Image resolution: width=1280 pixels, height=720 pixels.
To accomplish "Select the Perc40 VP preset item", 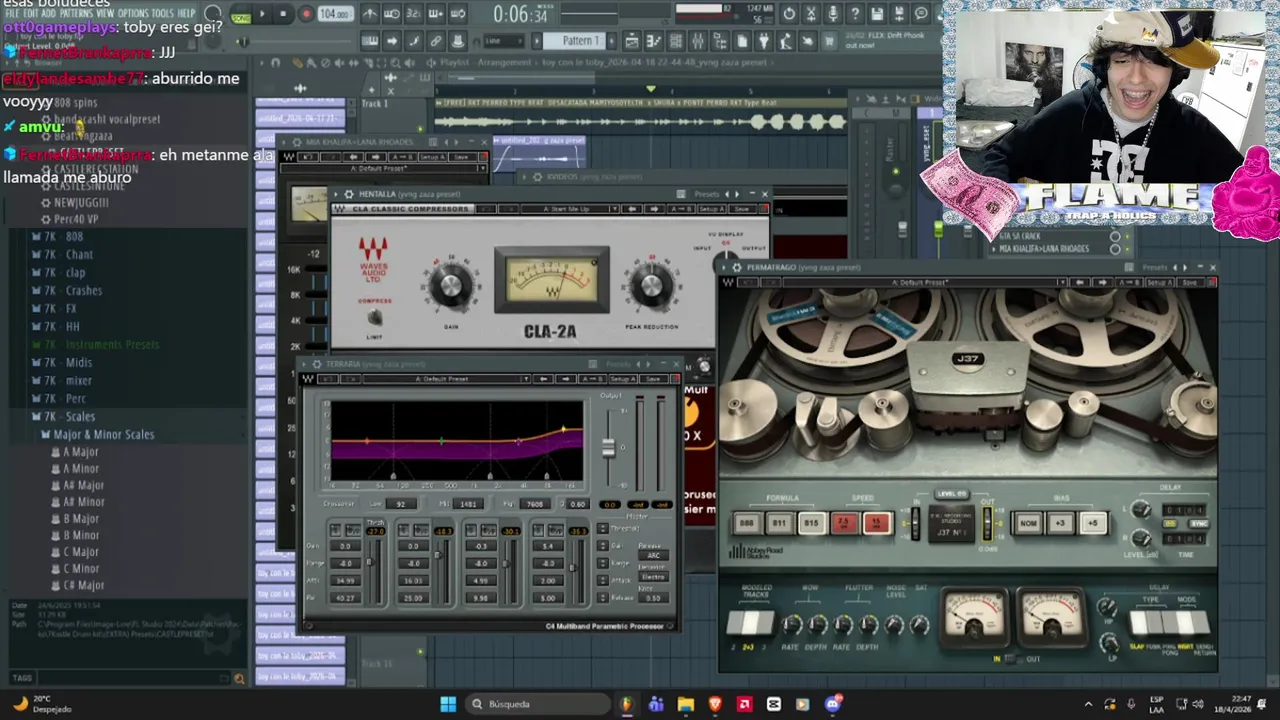I will (70, 219).
